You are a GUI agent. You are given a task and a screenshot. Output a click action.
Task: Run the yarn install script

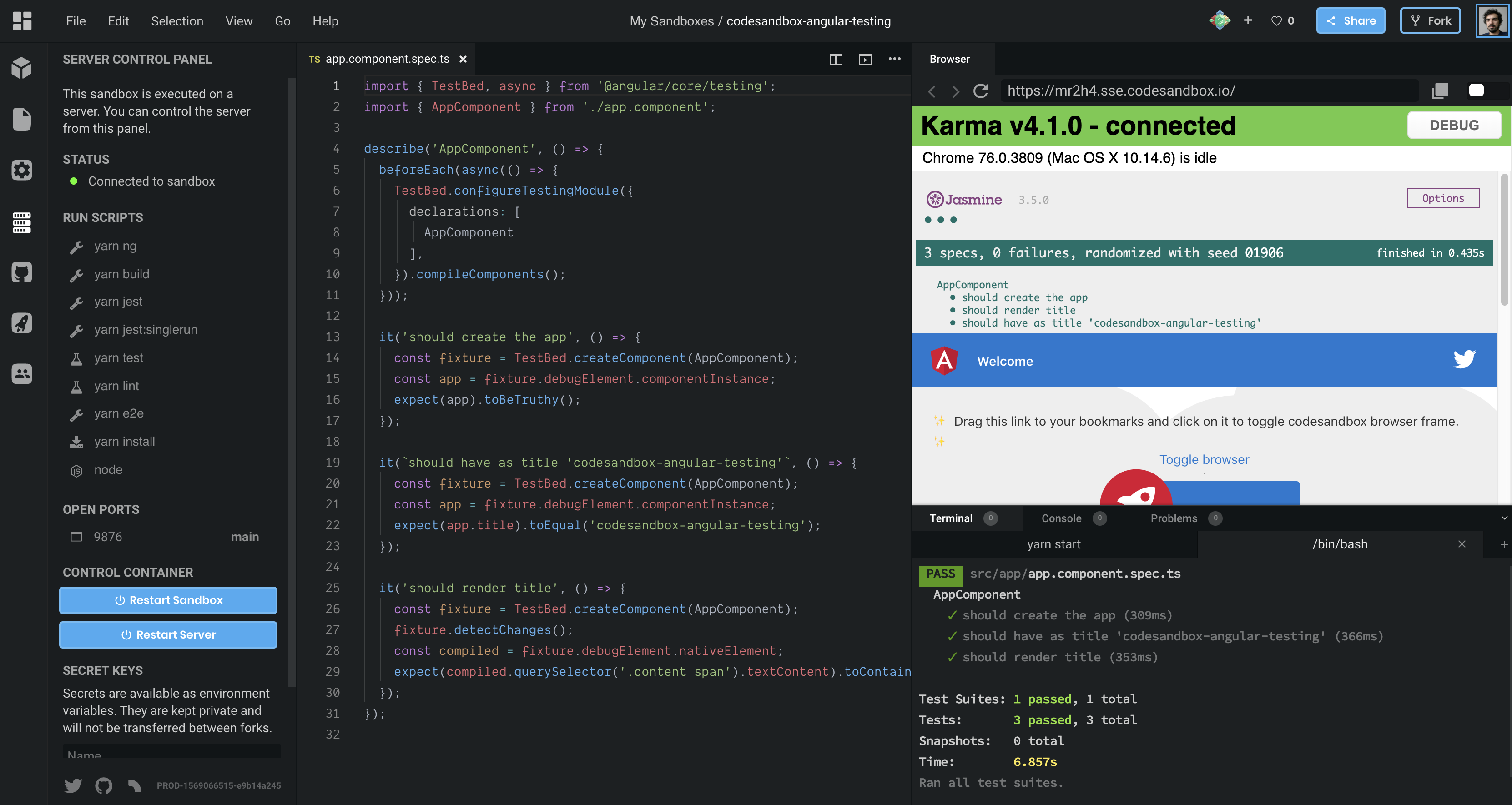[x=125, y=442]
